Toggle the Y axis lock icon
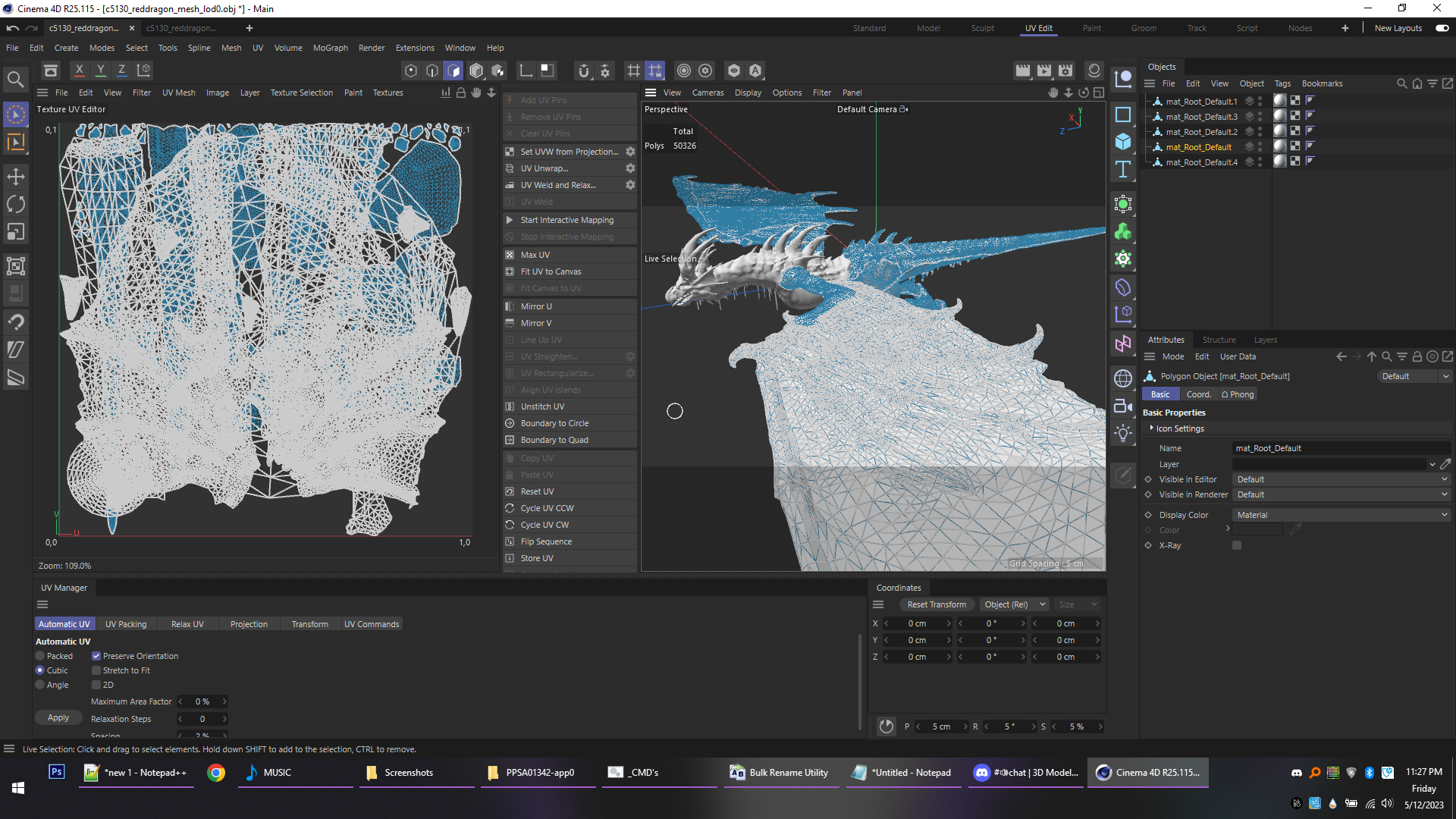This screenshot has width=1456, height=819. click(x=100, y=71)
